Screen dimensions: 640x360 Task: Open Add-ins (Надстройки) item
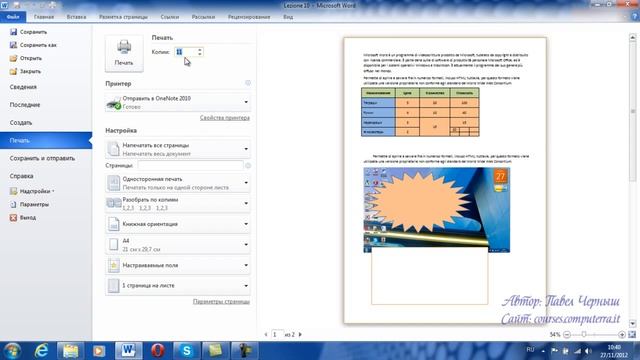(x=32, y=191)
